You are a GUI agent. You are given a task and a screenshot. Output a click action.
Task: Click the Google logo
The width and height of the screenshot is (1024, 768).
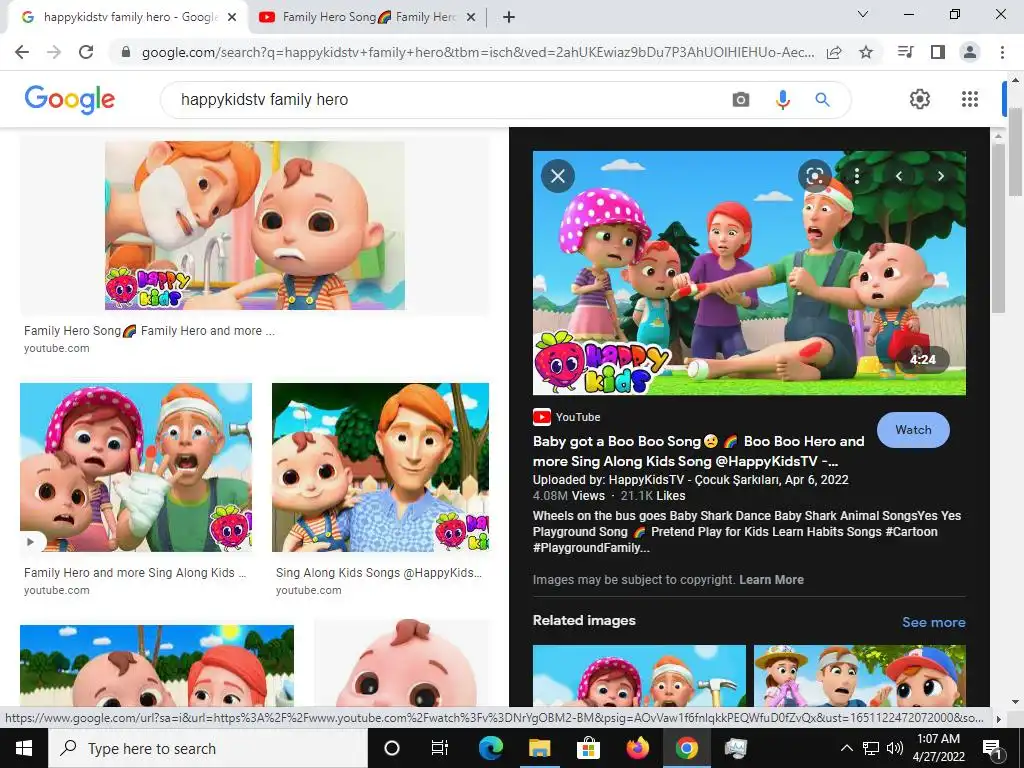point(70,99)
